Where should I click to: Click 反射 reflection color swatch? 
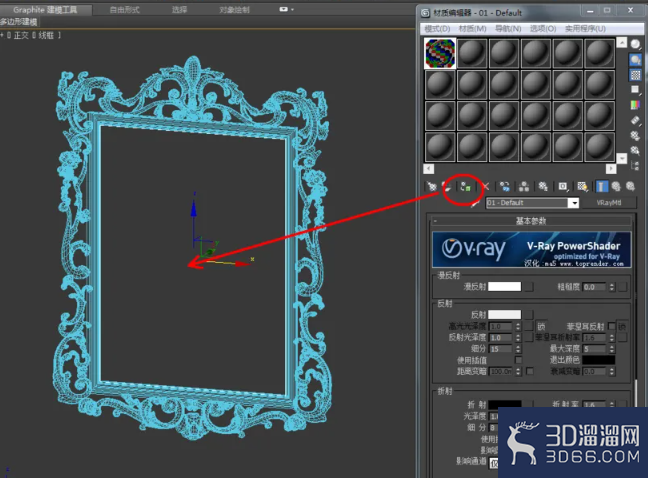tap(504, 315)
